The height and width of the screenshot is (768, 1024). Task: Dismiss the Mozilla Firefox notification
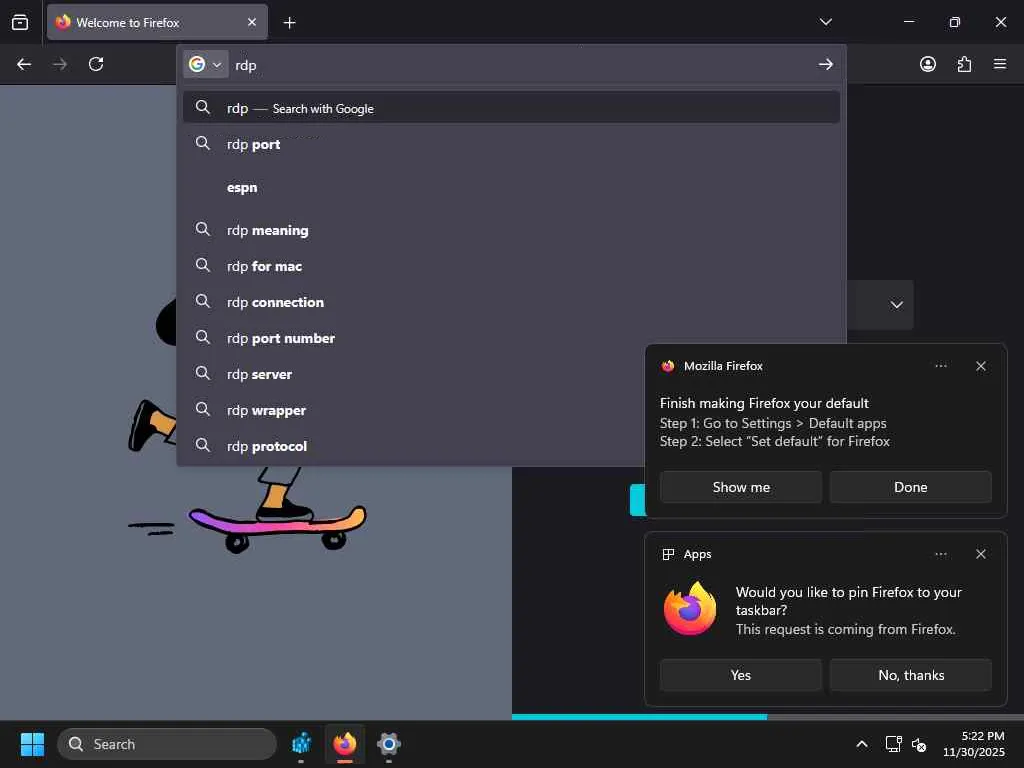[x=980, y=366]
